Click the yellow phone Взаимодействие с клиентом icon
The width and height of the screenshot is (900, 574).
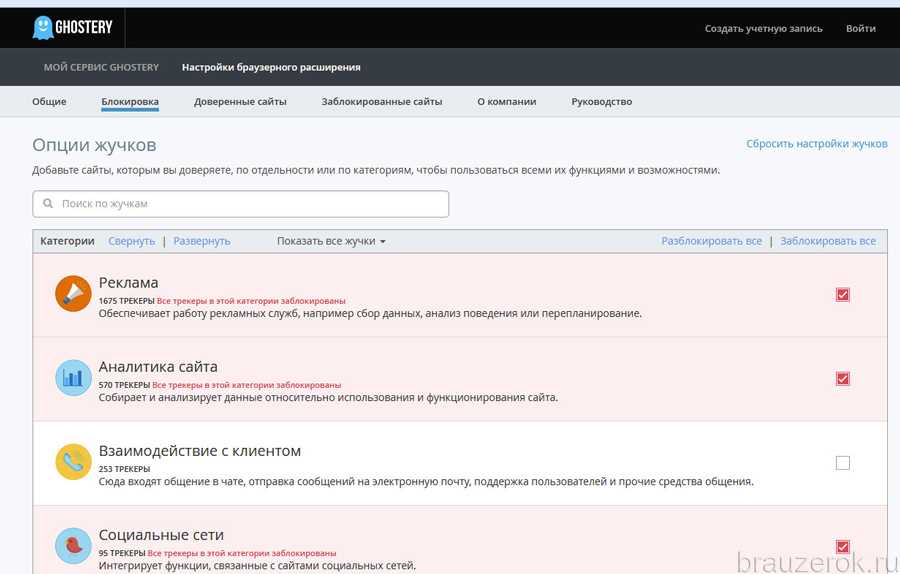click(x=73, y=461)
